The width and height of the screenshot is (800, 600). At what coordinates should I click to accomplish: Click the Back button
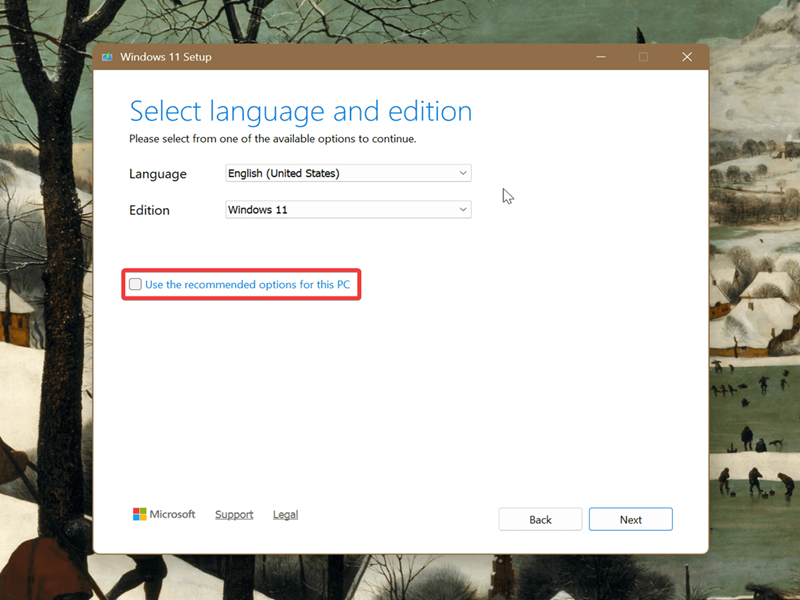click(x=540, y=519)
